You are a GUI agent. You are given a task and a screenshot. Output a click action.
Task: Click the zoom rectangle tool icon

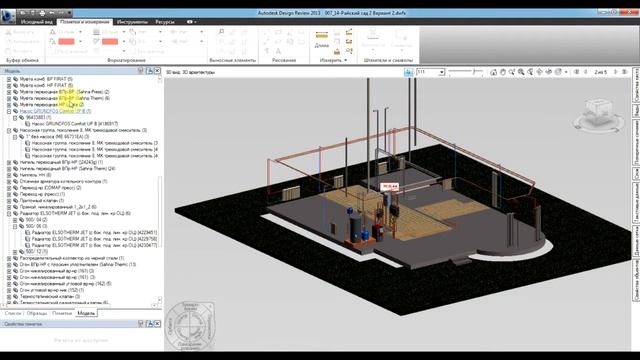coord(521,72)
